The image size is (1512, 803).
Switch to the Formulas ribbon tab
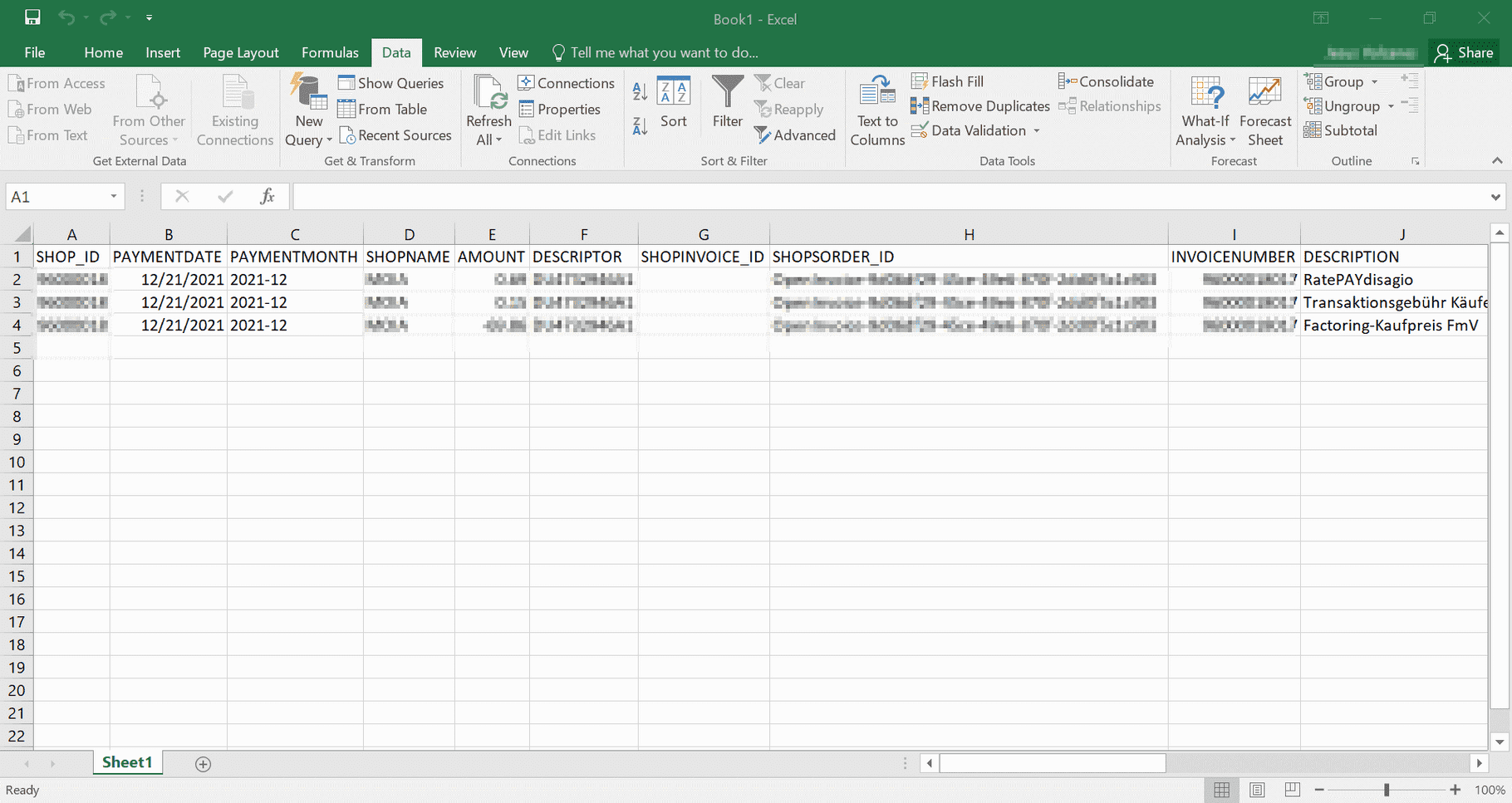(330, 52)
